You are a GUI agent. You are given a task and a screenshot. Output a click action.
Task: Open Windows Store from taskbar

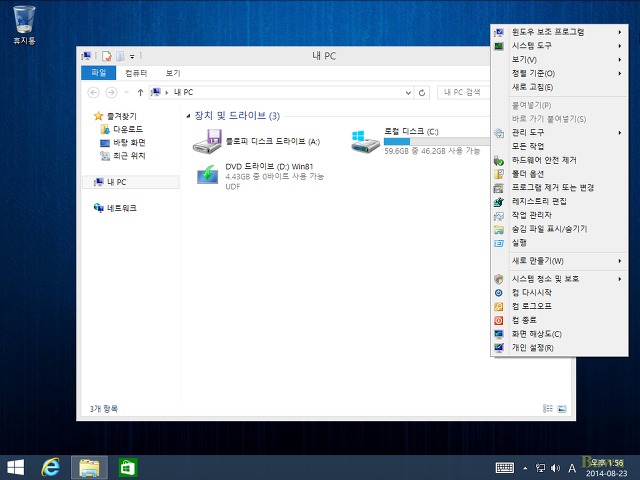128,467
